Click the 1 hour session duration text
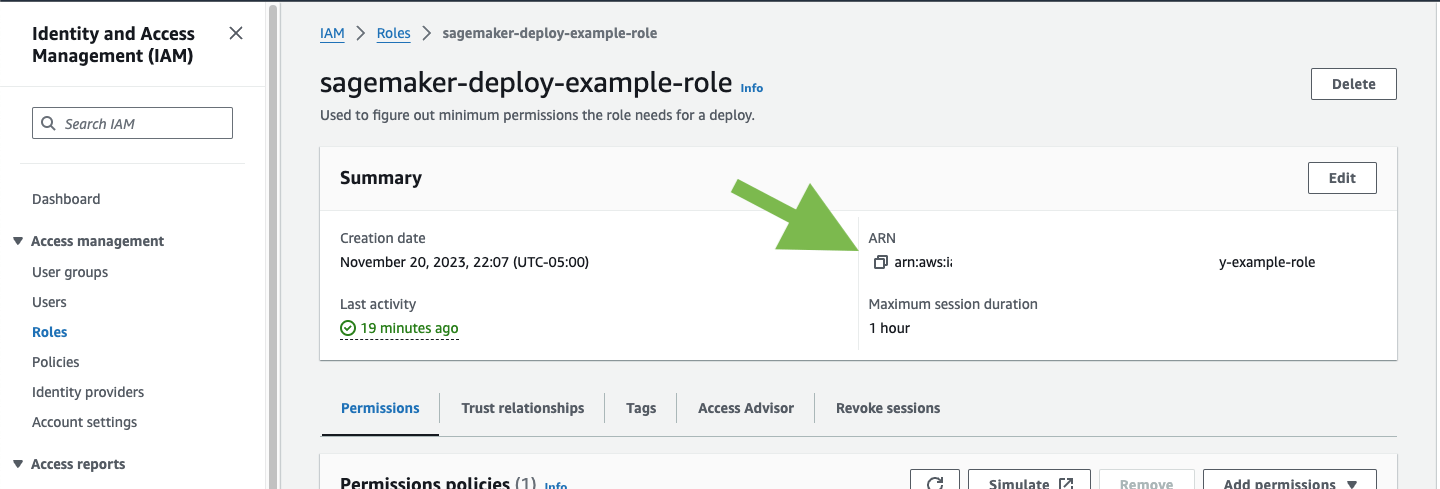Image resolution: width=1440 pixels, height=489 pixels. click(889, 328)
